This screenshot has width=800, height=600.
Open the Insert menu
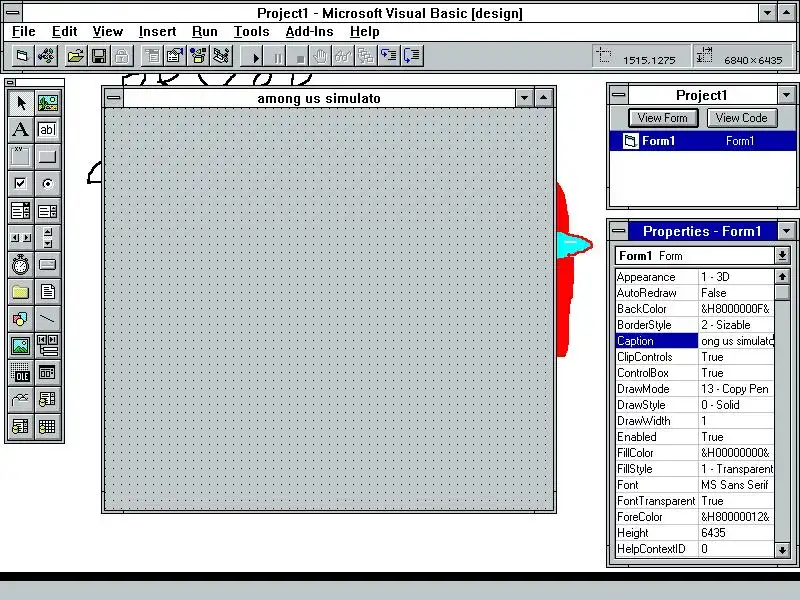tap(157, 32)
